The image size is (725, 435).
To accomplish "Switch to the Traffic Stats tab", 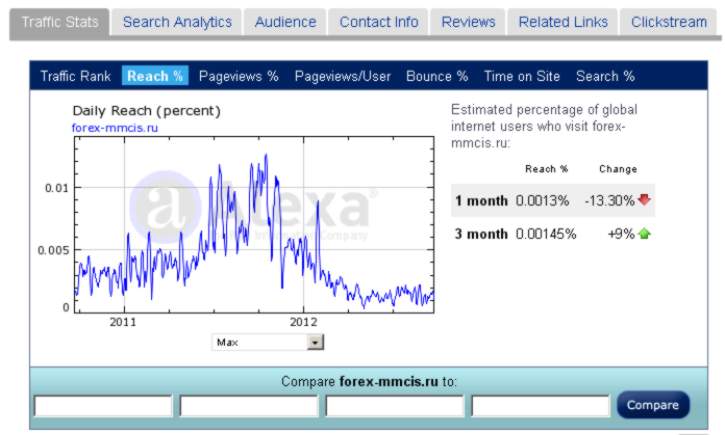I will tap(60, 22).
